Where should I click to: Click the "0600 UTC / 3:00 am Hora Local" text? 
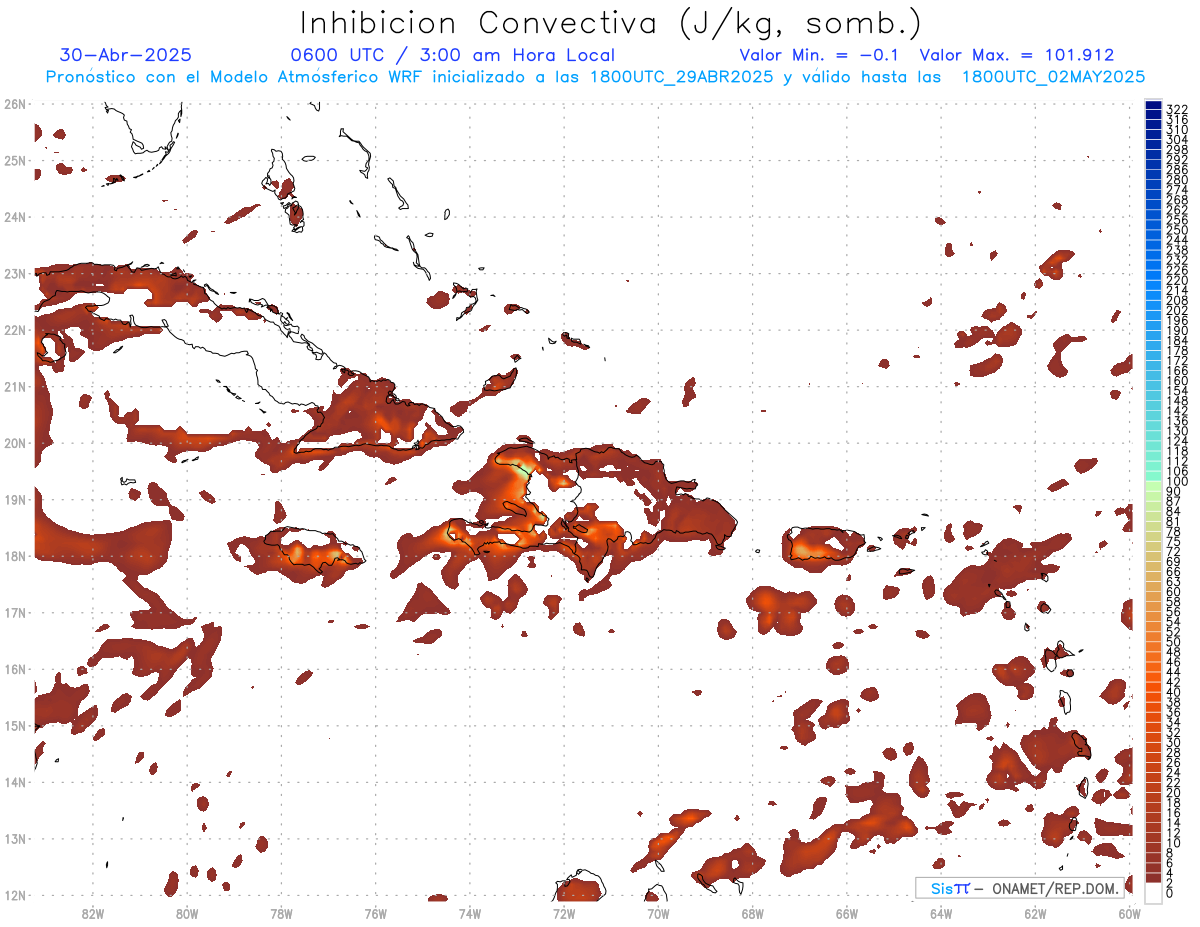[x=452, y=55]
